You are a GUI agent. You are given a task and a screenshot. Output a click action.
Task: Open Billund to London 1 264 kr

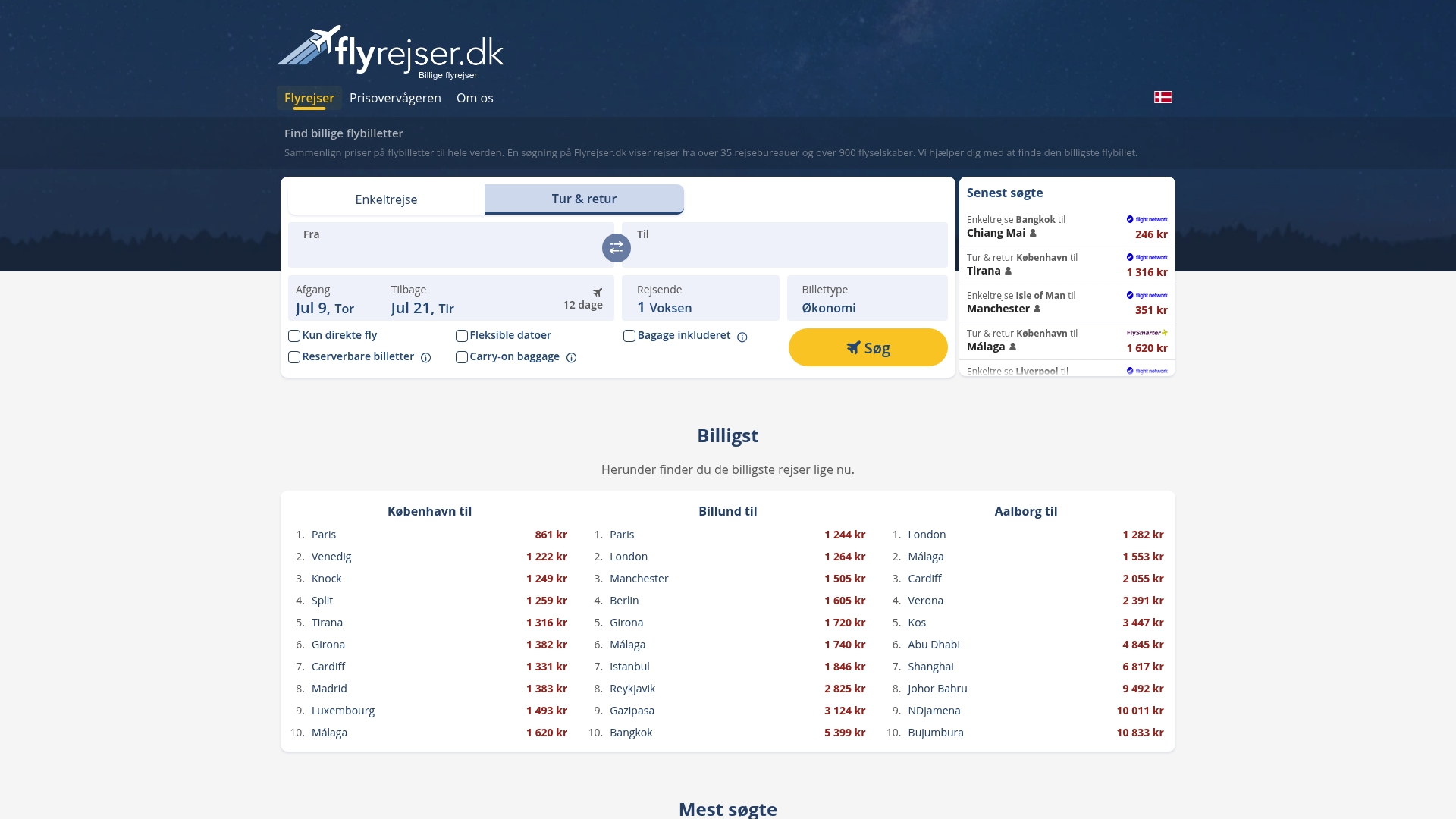(x=728, y=557)
